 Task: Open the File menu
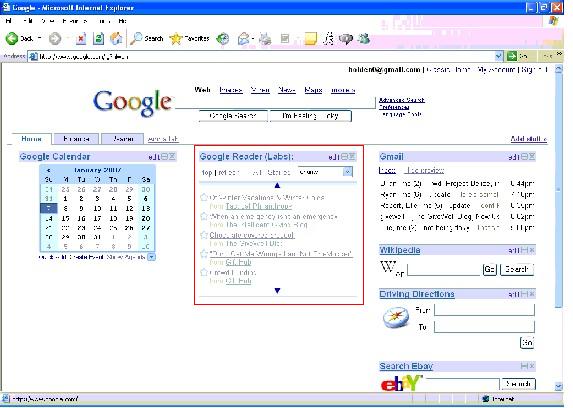pos(8,21)
